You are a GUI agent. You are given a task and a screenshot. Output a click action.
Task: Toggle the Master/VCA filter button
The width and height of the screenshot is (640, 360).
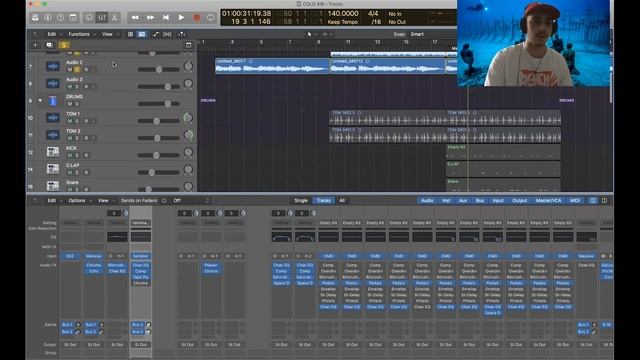548,200
